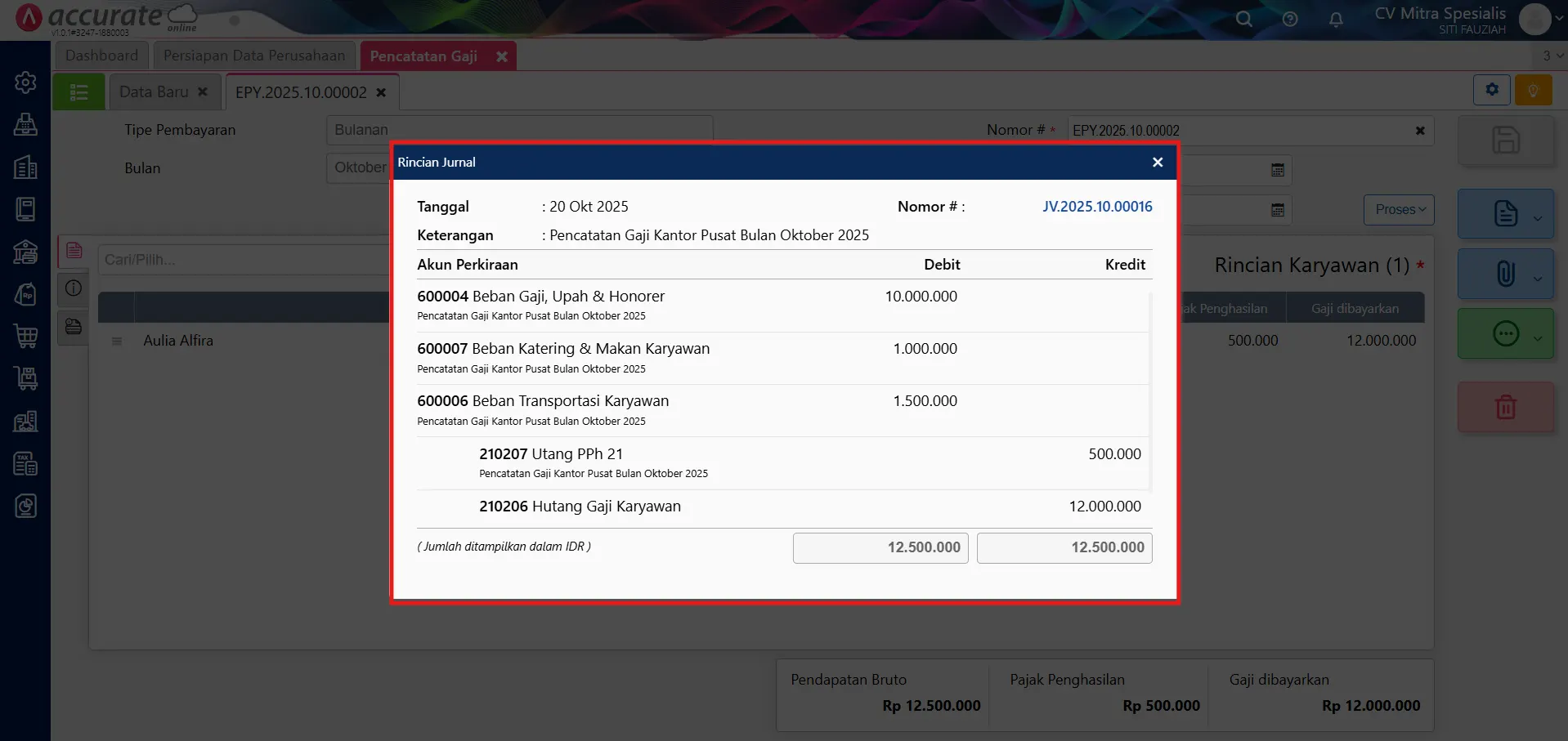Open the green list view button
This screenshot has width=1568, height=741.
[78, 92]
